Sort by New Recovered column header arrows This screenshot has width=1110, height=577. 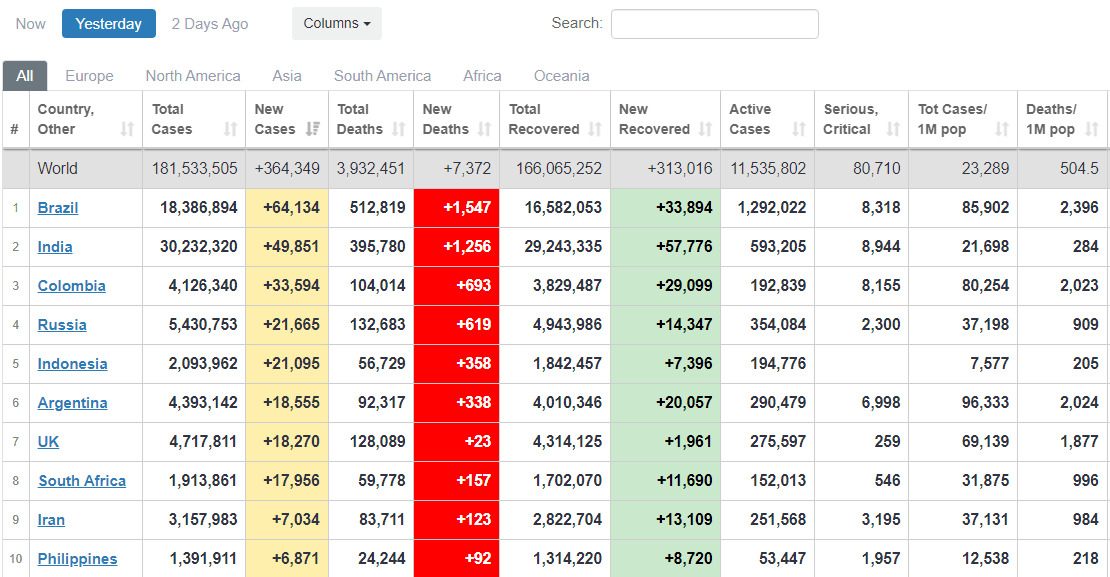point(705,129)
